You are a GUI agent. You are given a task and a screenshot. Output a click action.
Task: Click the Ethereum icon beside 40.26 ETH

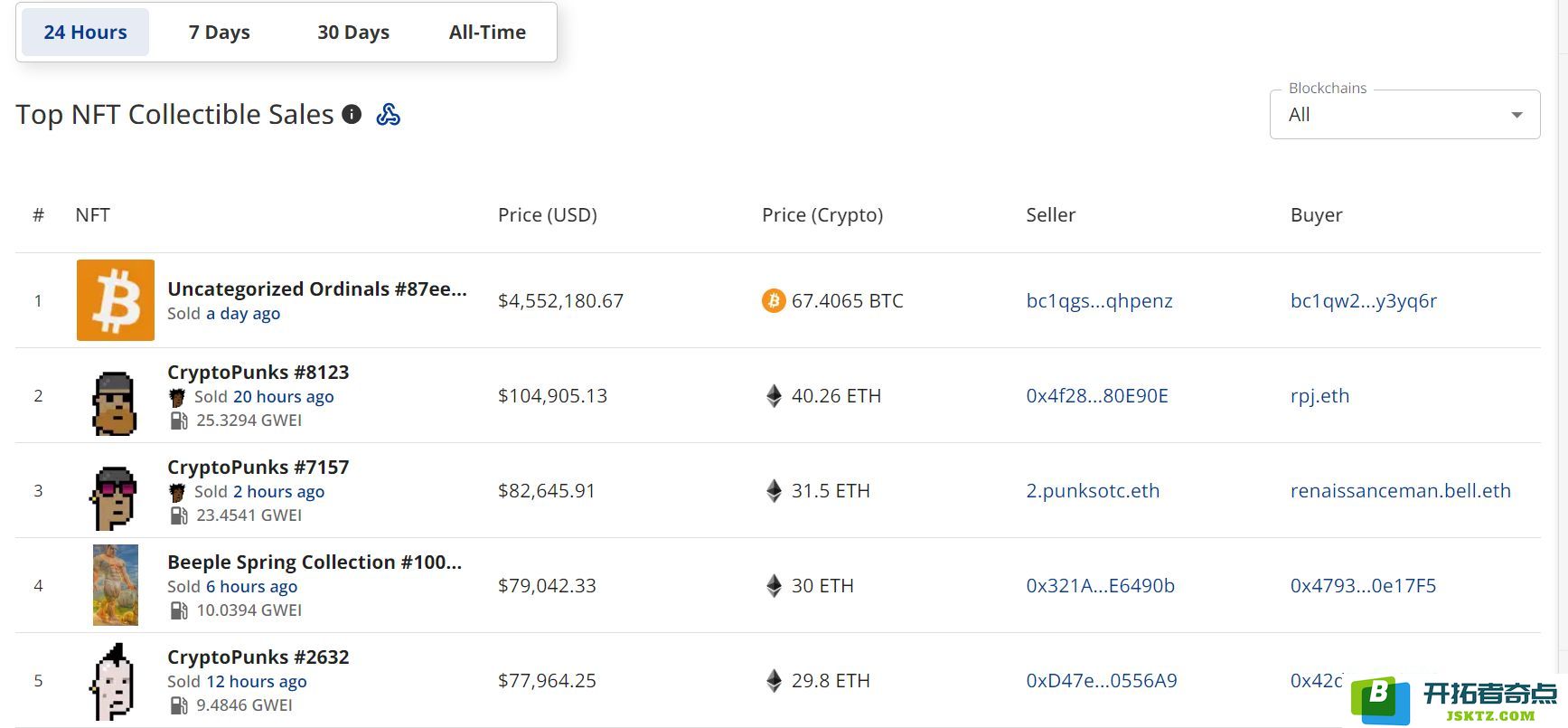click(774, 396)
